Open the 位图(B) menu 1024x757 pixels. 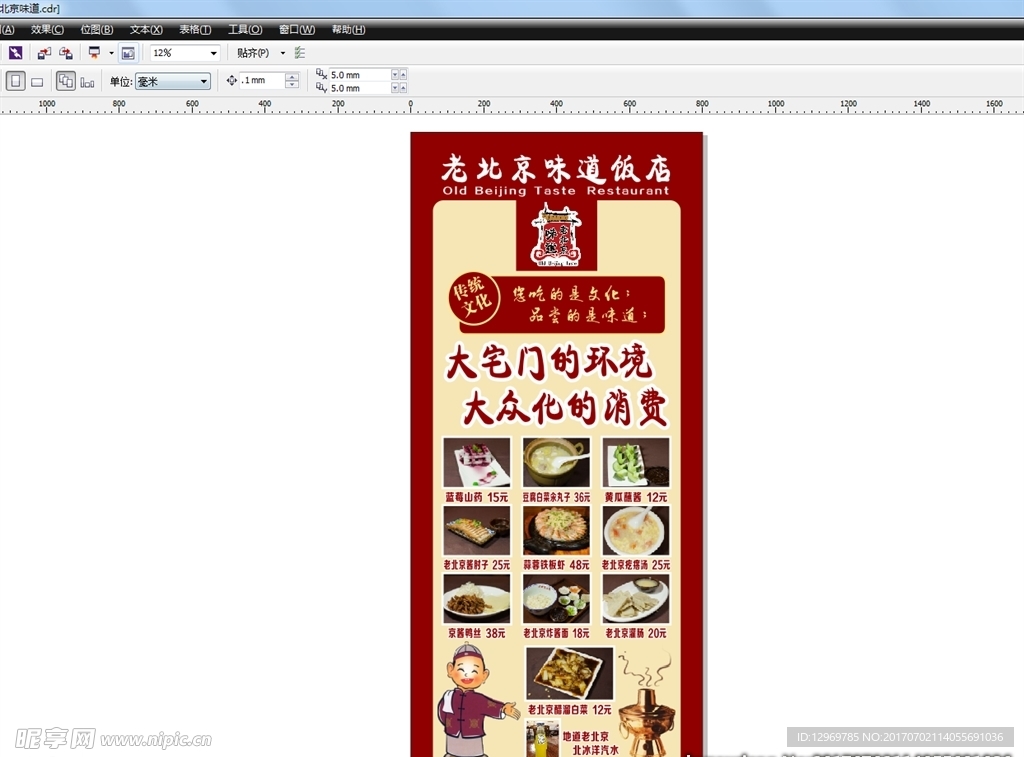(97, 29)
